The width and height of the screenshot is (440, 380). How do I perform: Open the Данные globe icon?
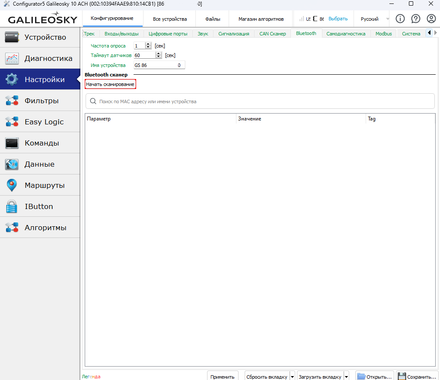click(12, 164)
